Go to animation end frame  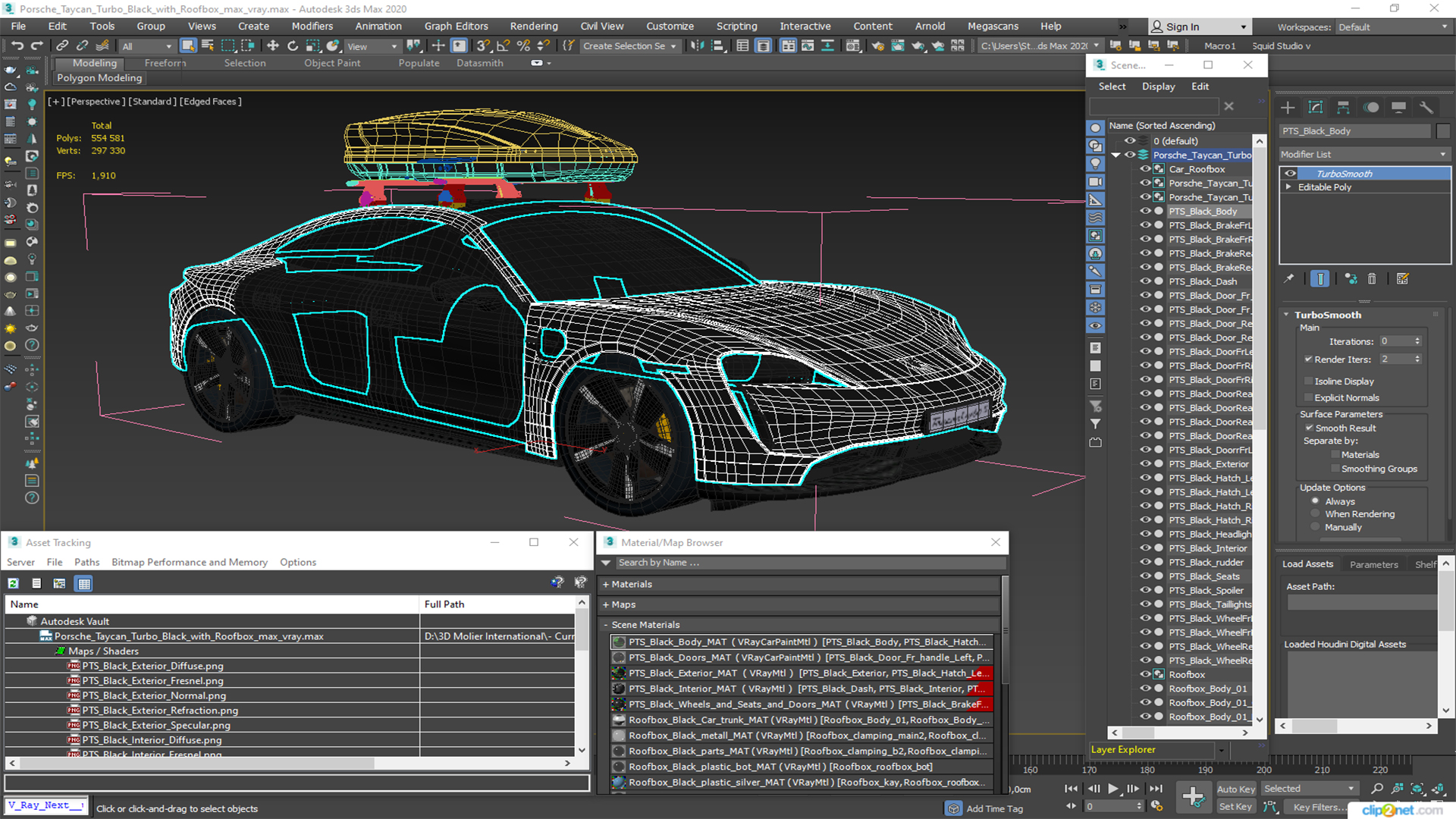[x=1155, y=789]
